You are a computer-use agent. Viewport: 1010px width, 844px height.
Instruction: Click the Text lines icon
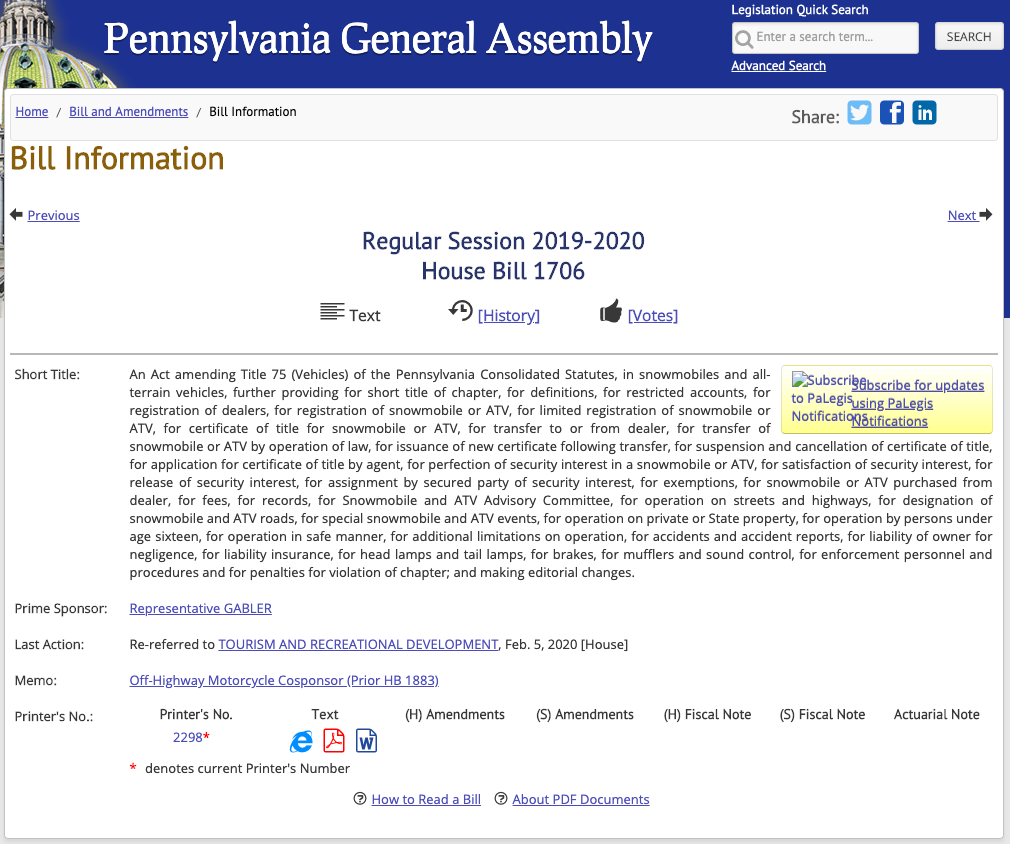coord(332,312)
